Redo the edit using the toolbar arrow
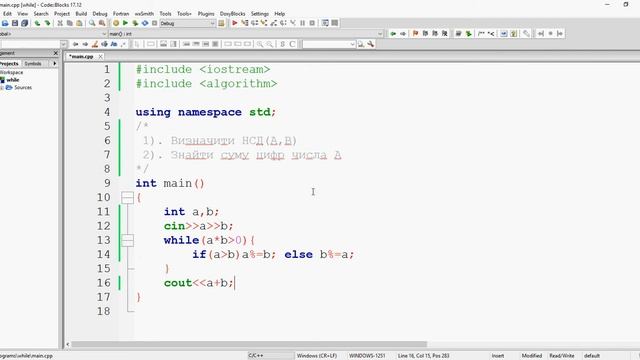The width and height of the screenshot is (640, 360). pyautogui.click(x=47, y=23)
